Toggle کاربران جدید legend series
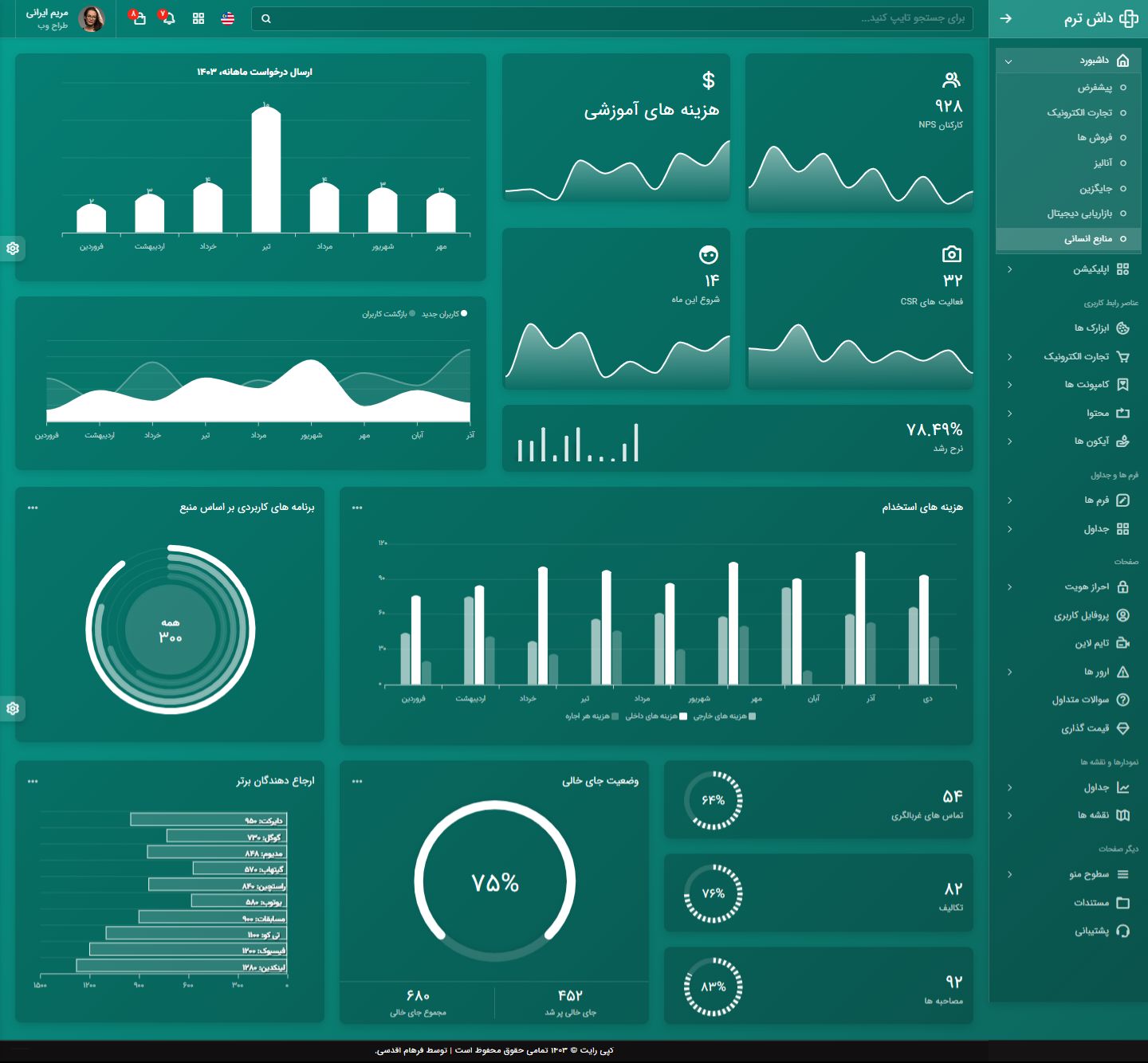This screenshot has height=1063, width=1148. [x=444, y=314]
